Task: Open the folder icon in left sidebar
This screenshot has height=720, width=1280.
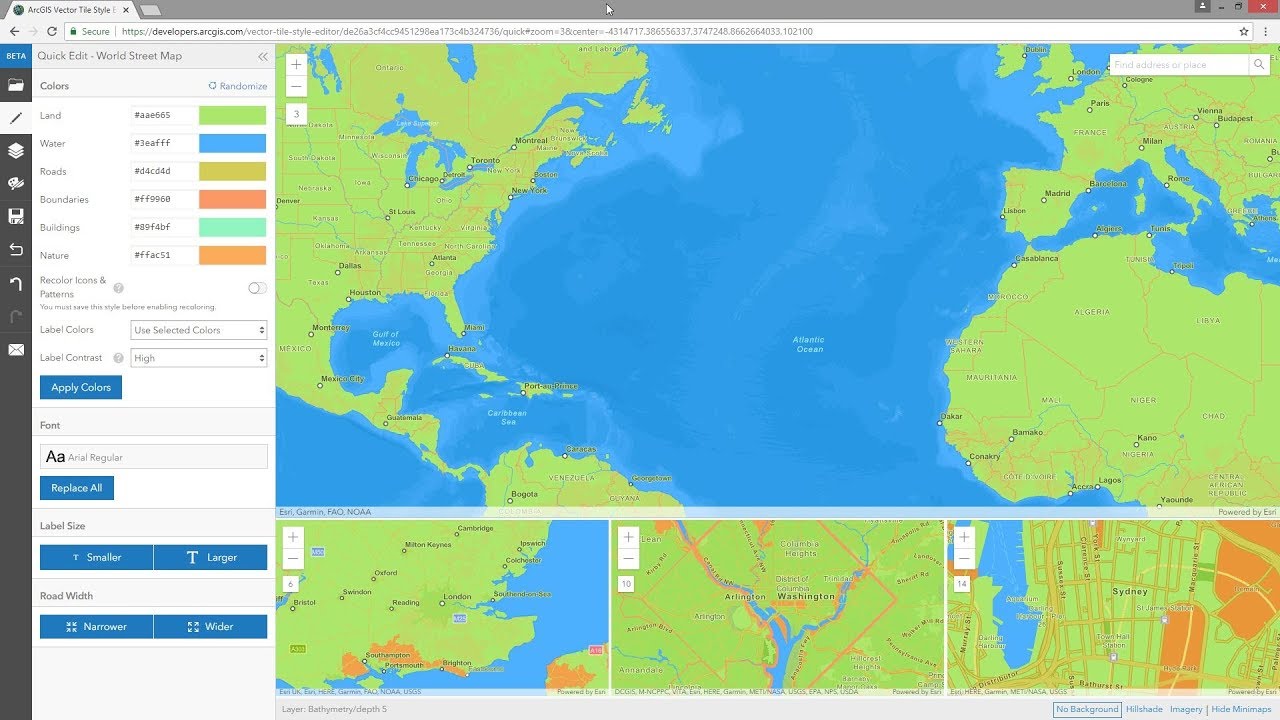Action: (x=16, y=85)
